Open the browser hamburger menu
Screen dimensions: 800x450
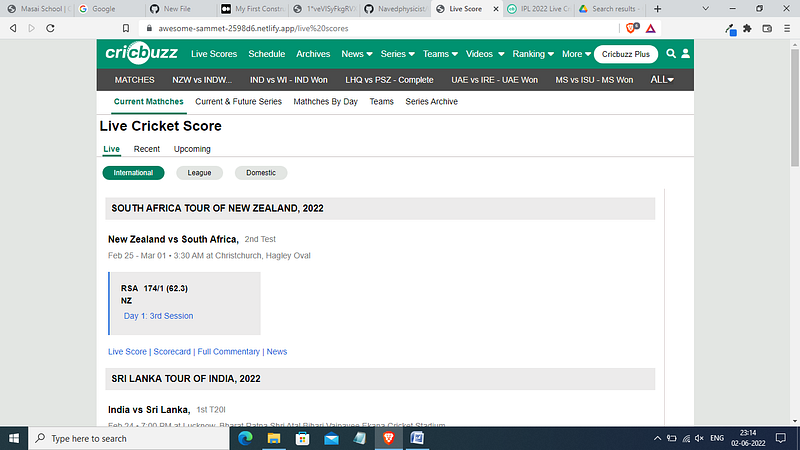(x=787, y=28)
